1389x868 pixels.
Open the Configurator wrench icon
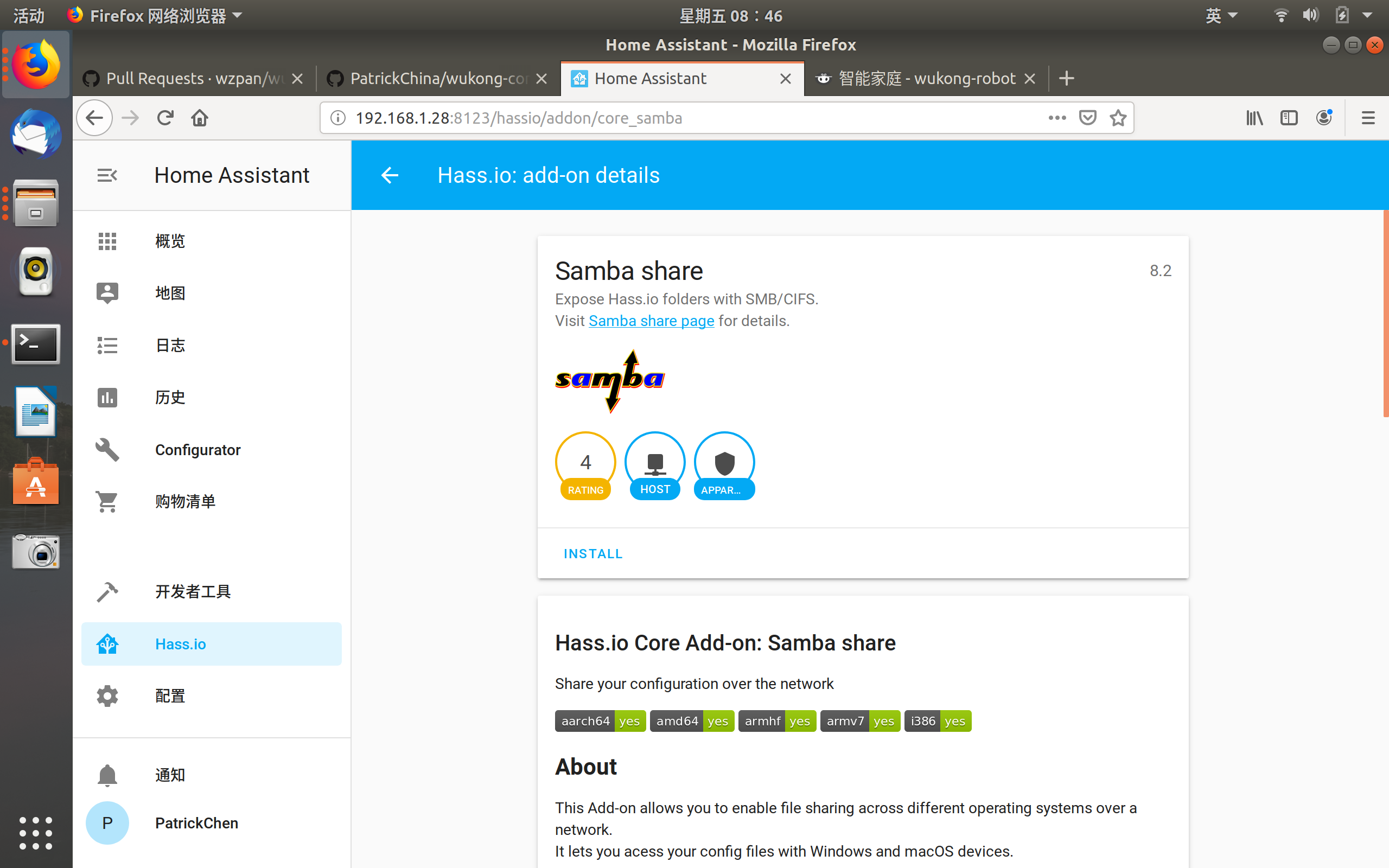tap(107, 450)
